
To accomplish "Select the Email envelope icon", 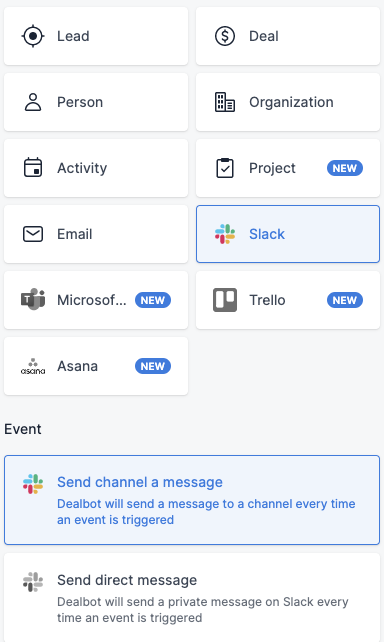I will (33, 234).
